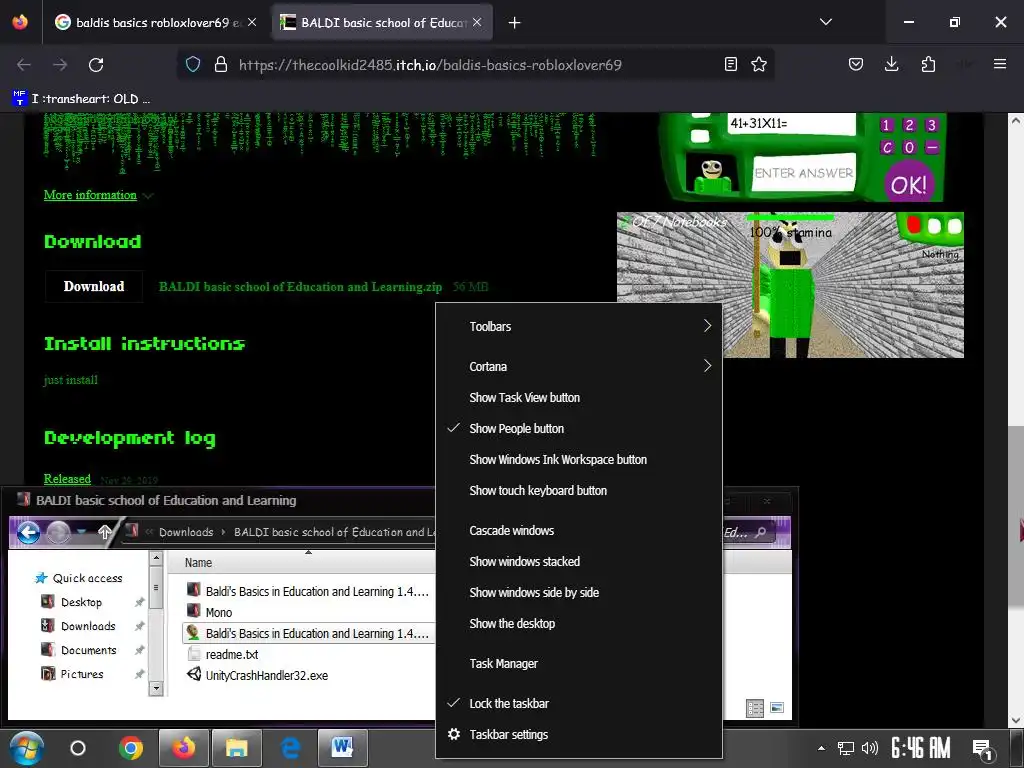This screenshot has width=1024, height=768.
Task: Choose Cascade windows
Action: pyautogui.click(x=579, y=530)
